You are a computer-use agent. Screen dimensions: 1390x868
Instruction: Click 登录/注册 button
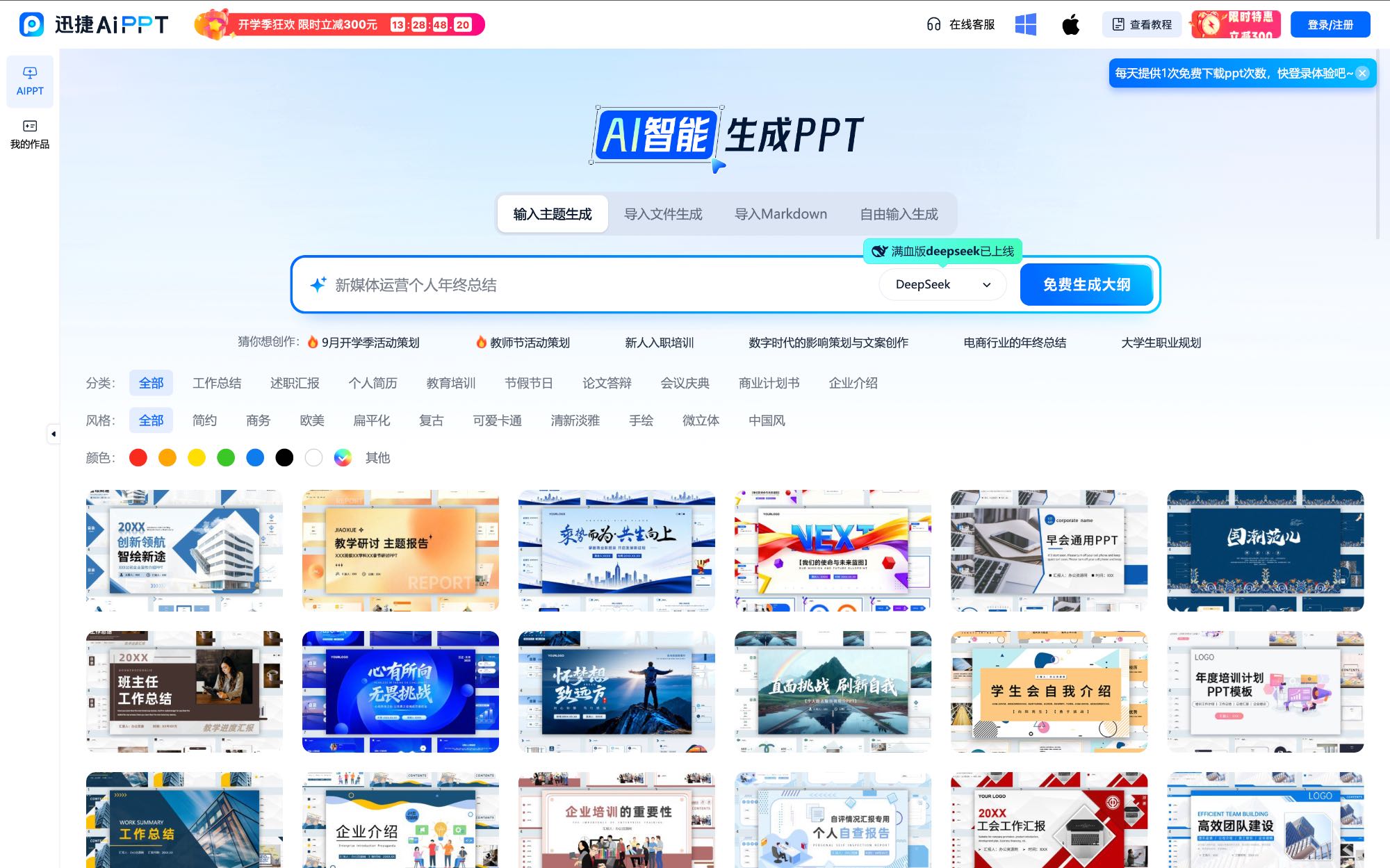pyautogui.click(x=1330, y=25)
